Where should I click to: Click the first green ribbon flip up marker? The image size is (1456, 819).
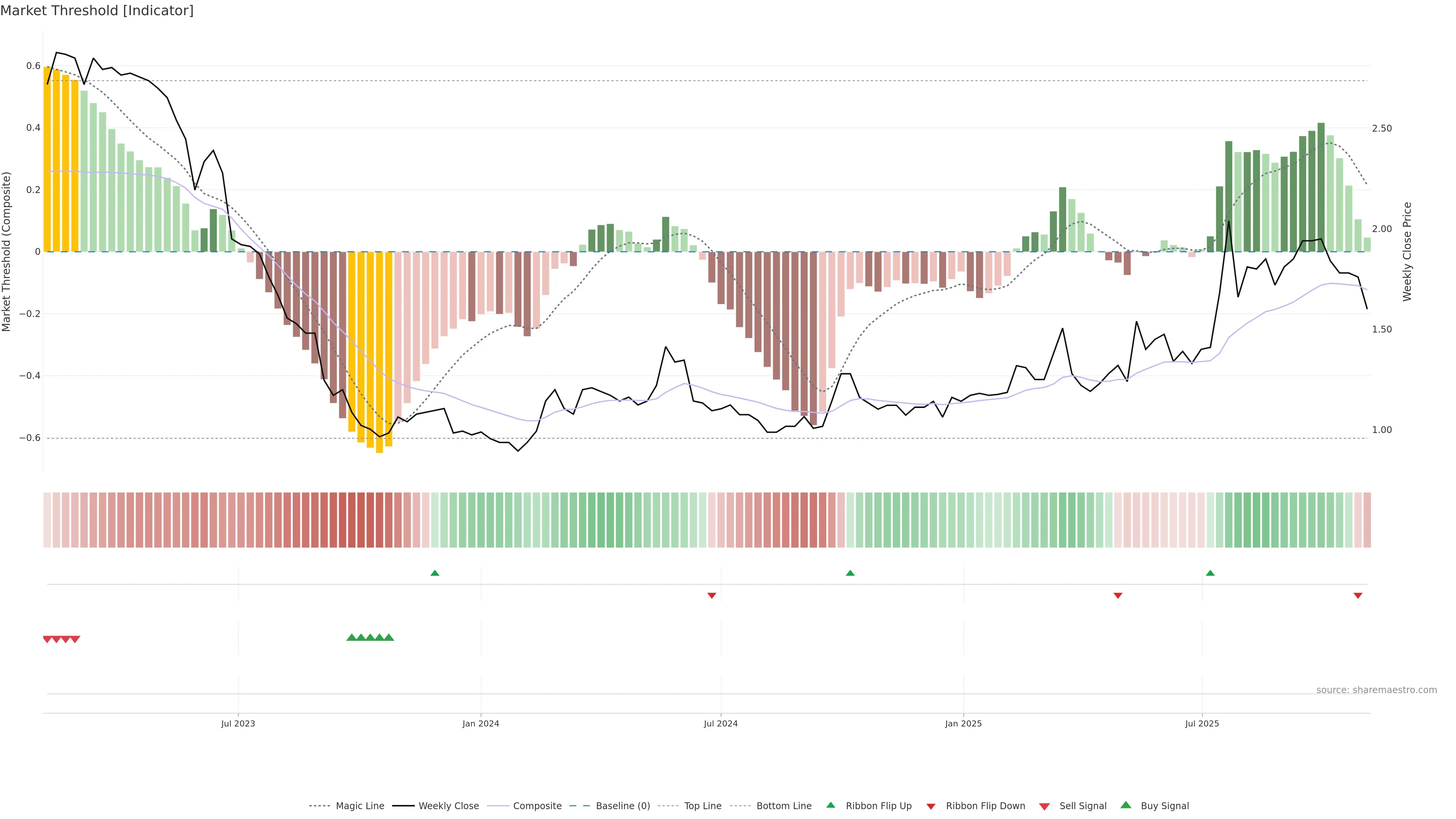coord(435,573)
